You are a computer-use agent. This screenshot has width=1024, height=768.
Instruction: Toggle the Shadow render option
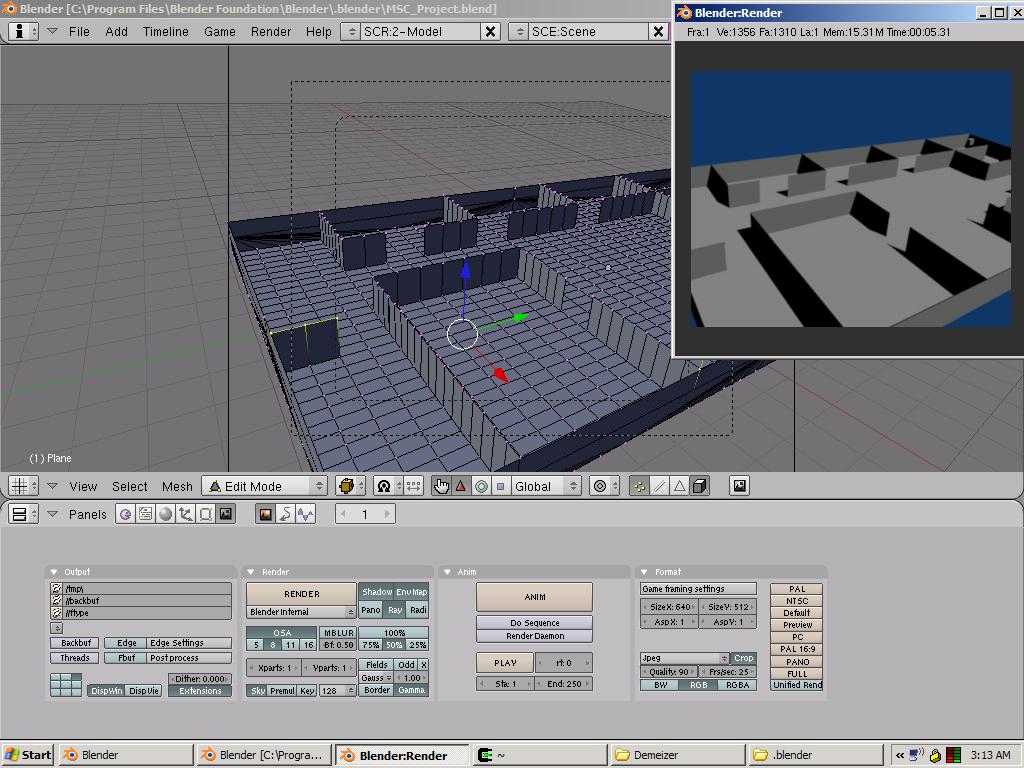(x=377, y=593)
